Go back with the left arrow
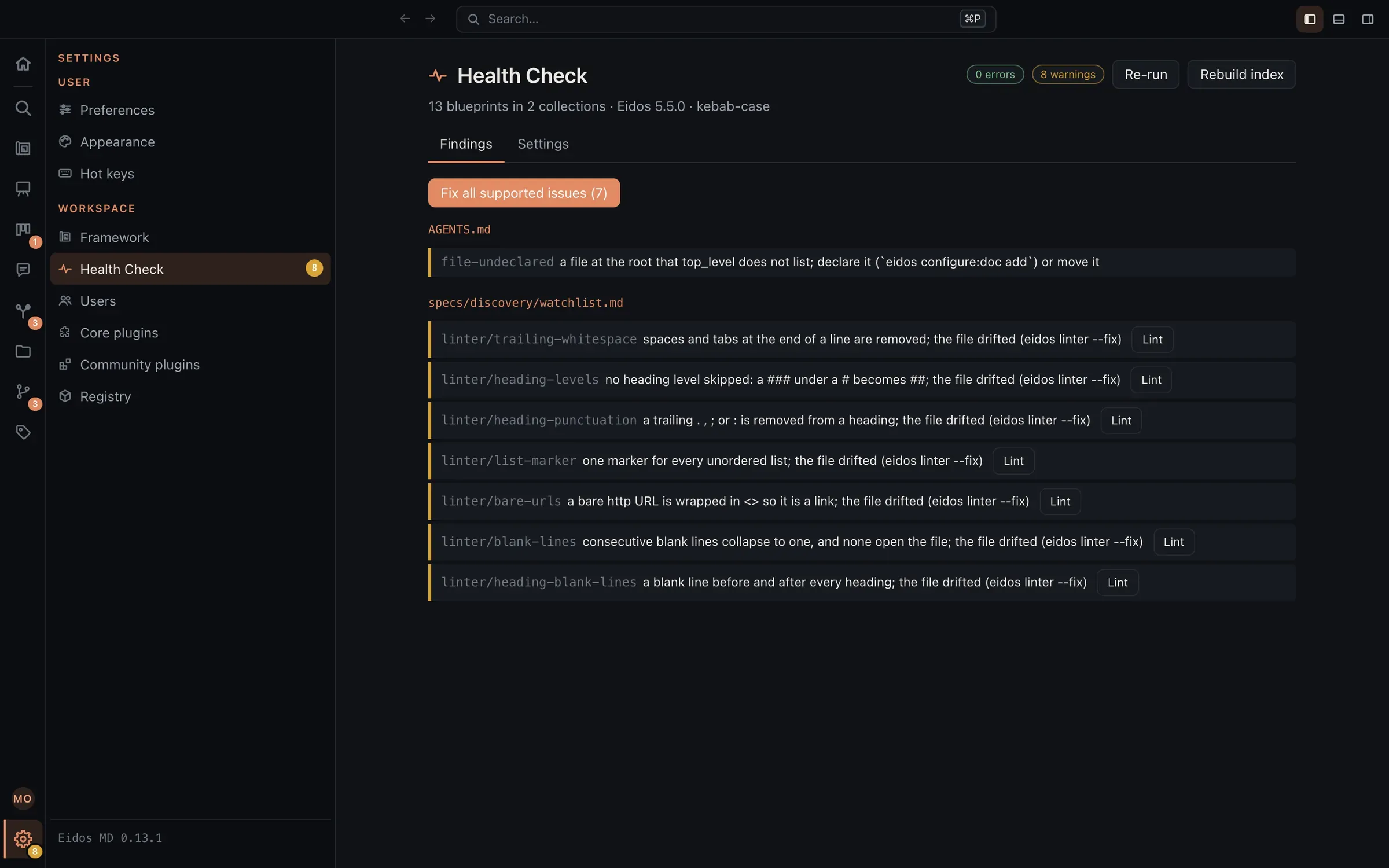Image resolution: width=1389 pixels, height=868 pixels. click(x=405, y=19)
